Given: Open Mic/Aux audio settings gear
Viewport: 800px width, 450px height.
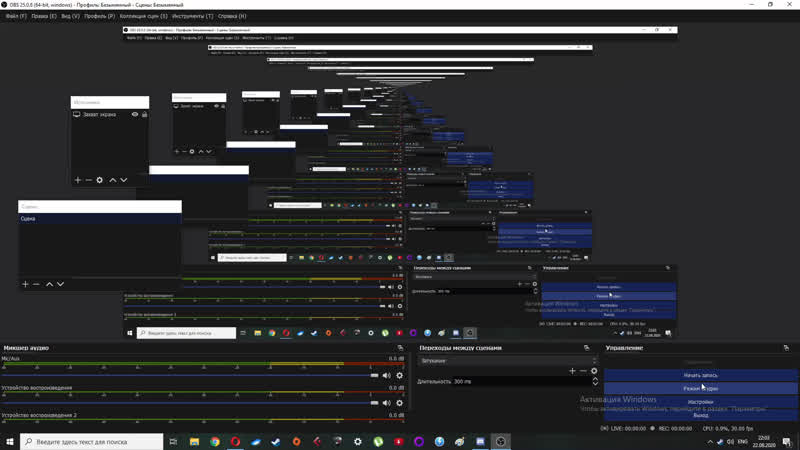Looking at the screenshot, I should point(399,376).
